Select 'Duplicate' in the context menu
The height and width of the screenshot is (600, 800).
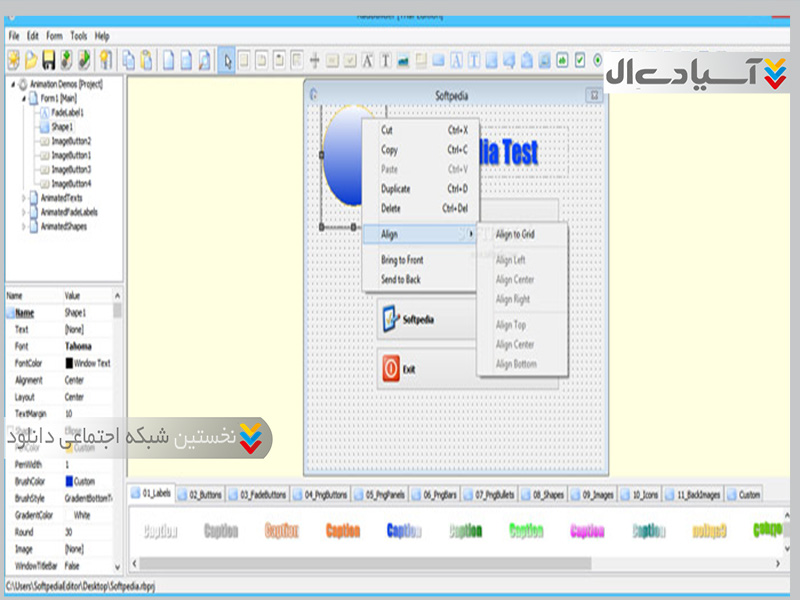tap(396, 189)
